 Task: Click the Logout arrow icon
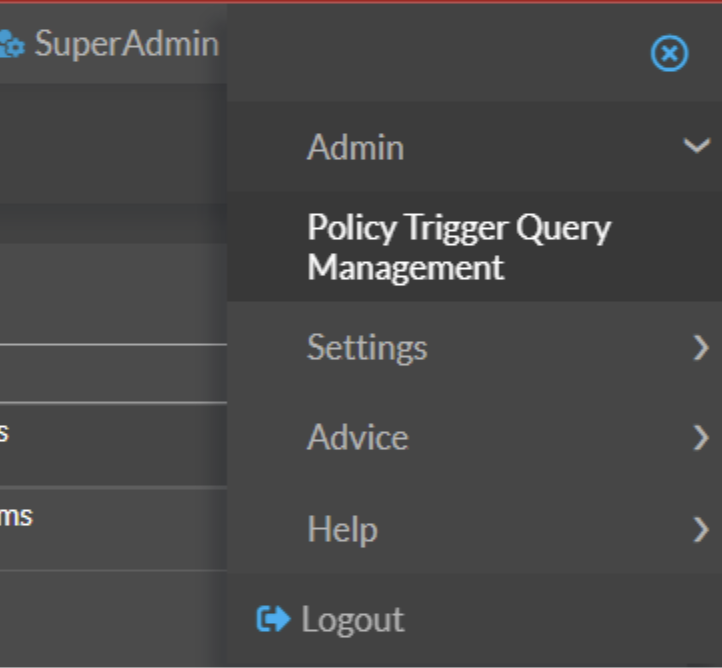click(x=272, y=620)
